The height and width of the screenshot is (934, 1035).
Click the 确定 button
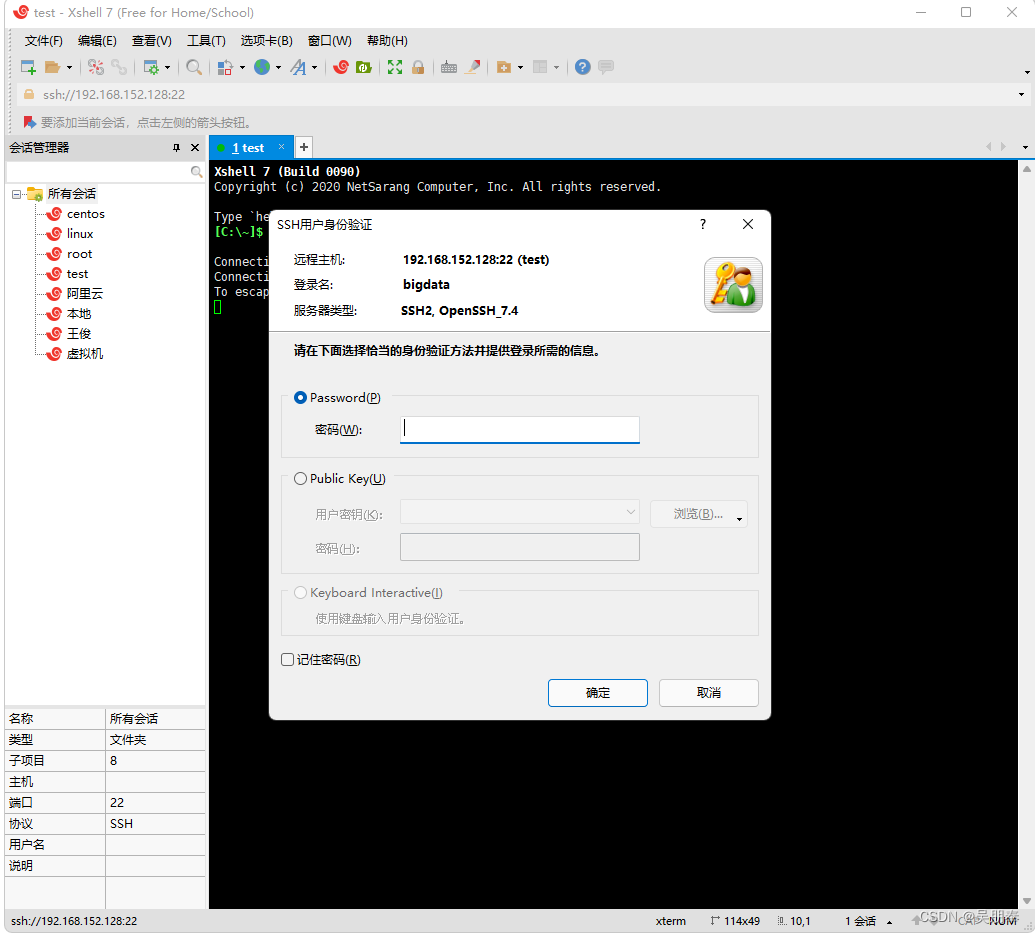[x=597, y=692]
